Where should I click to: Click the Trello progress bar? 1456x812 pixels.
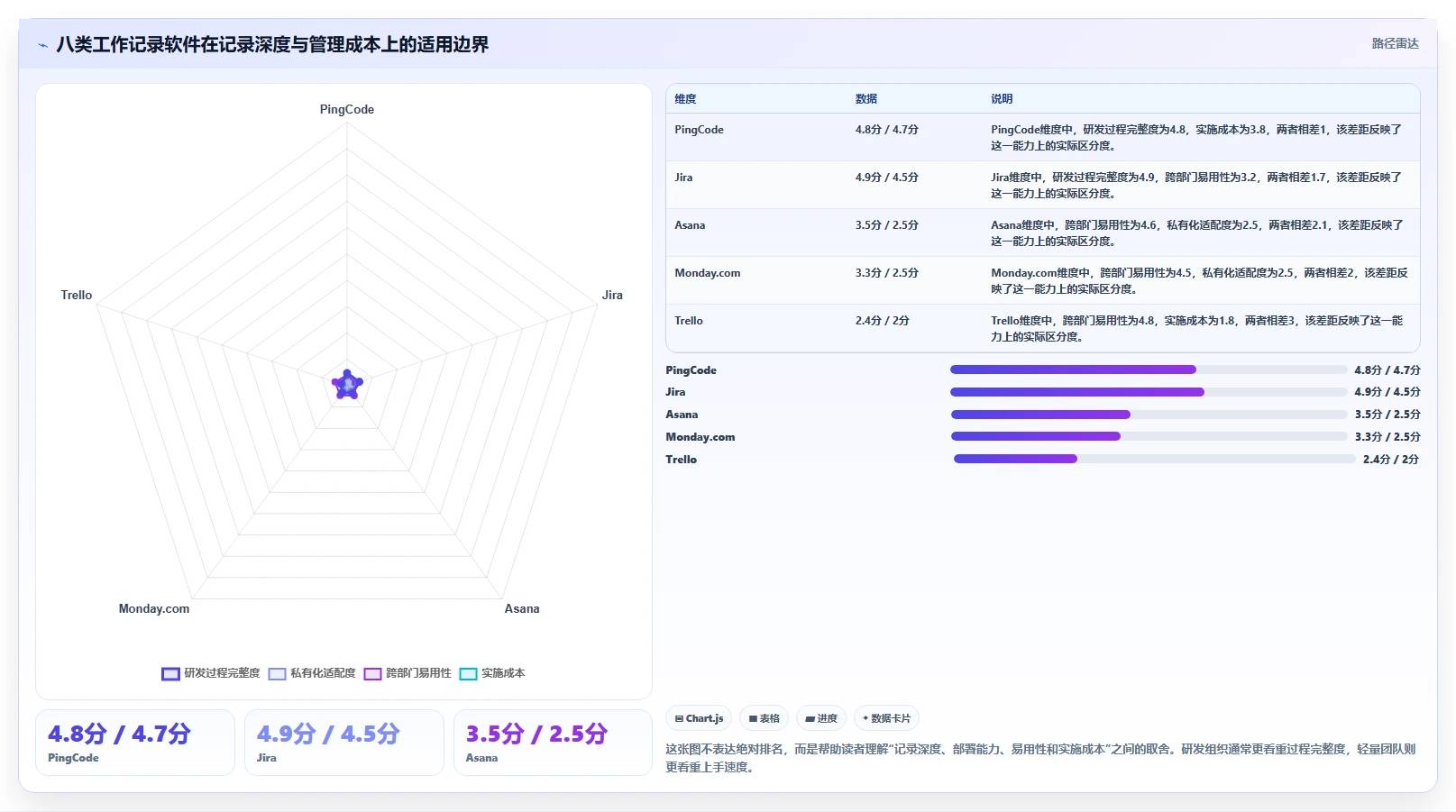(x=1154, y=459)
